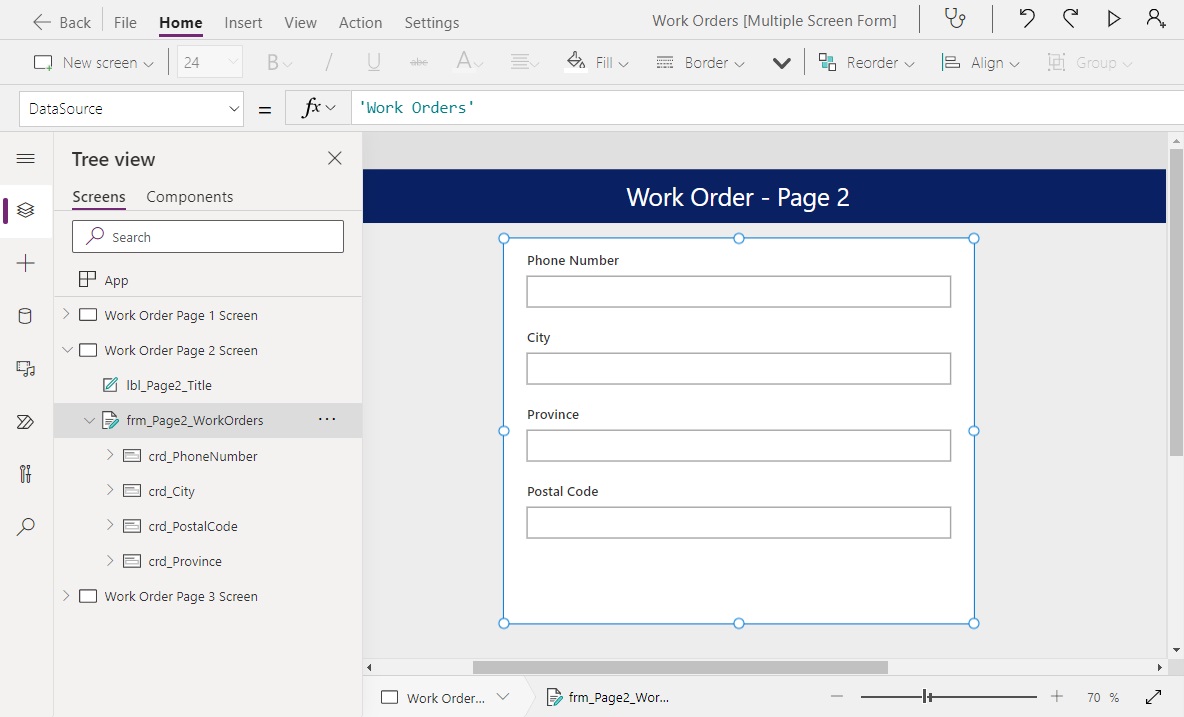Screen dimensions: 1184x717
Task: Open the Data sources pane
Action: click(26, 315)
